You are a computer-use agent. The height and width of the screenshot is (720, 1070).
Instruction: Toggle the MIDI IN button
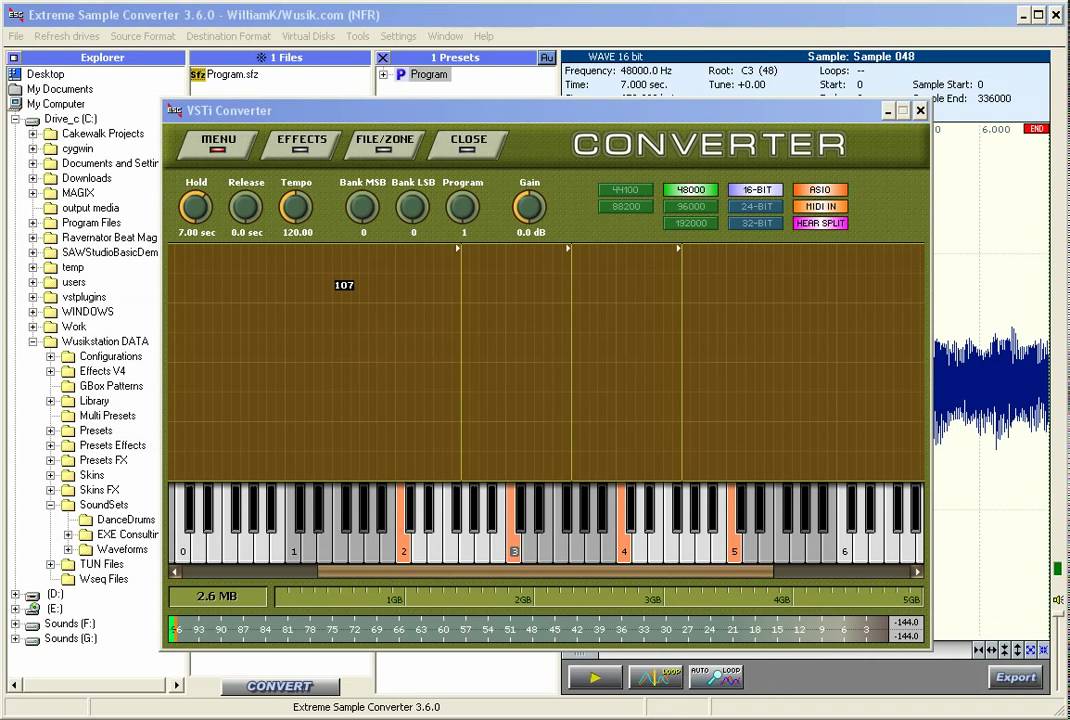click(820, 206)
